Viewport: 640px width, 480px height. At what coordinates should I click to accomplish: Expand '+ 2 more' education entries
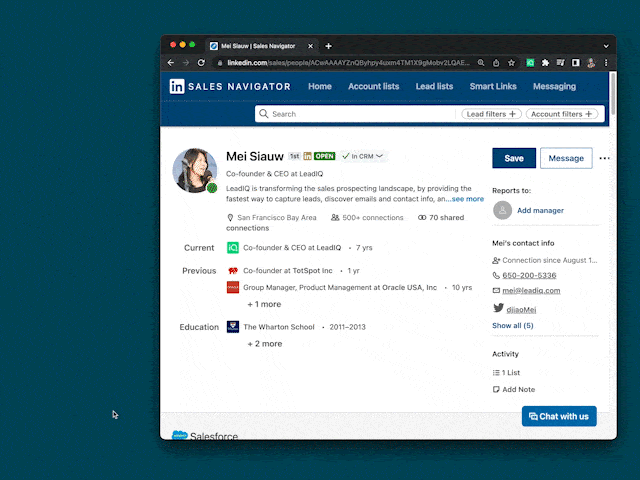264,344
